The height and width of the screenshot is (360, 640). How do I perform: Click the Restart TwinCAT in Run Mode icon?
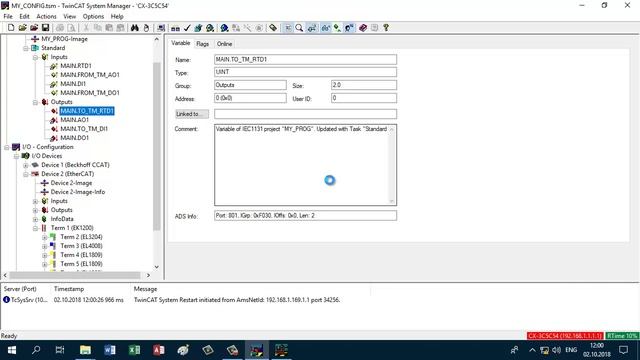click(210, 28)
